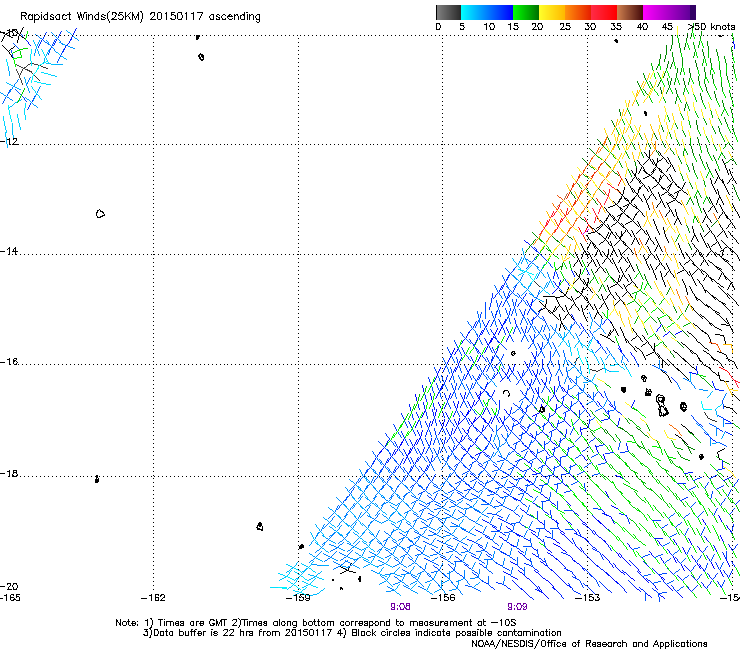This screenshot has height=650, width=740.
Task: Click the '35' legend scale label
Action: tap(616, 27)
